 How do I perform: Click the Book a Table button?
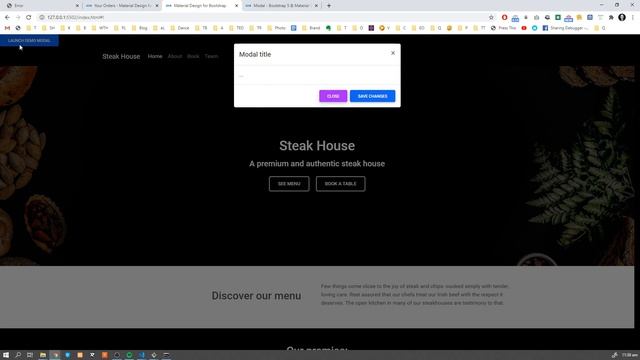[340, 184]
